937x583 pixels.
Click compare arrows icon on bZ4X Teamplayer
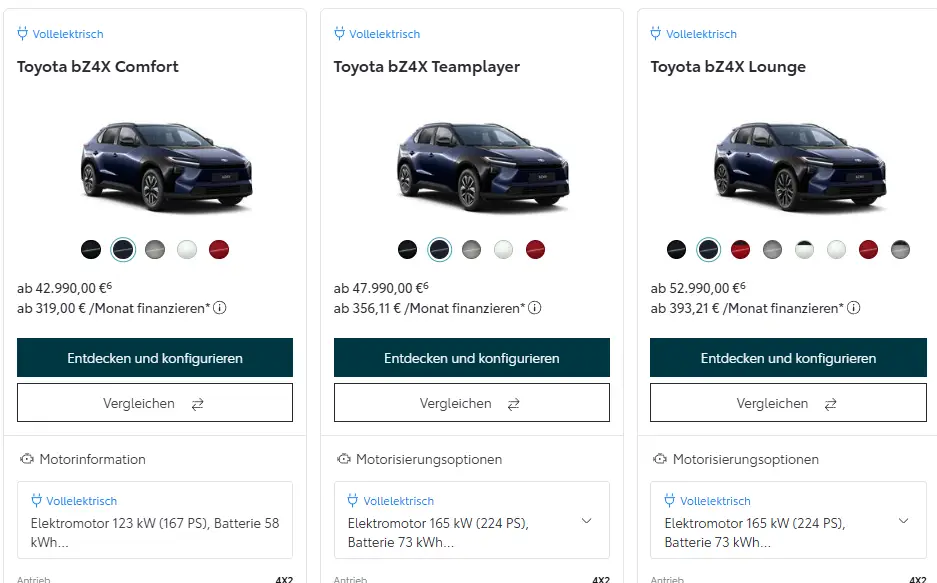[x=514, y=404]
